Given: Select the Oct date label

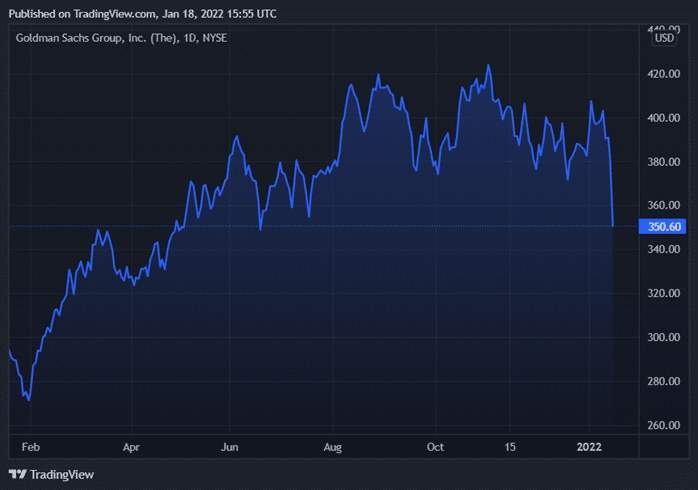Looking at the screenshot, I should 435,449.
